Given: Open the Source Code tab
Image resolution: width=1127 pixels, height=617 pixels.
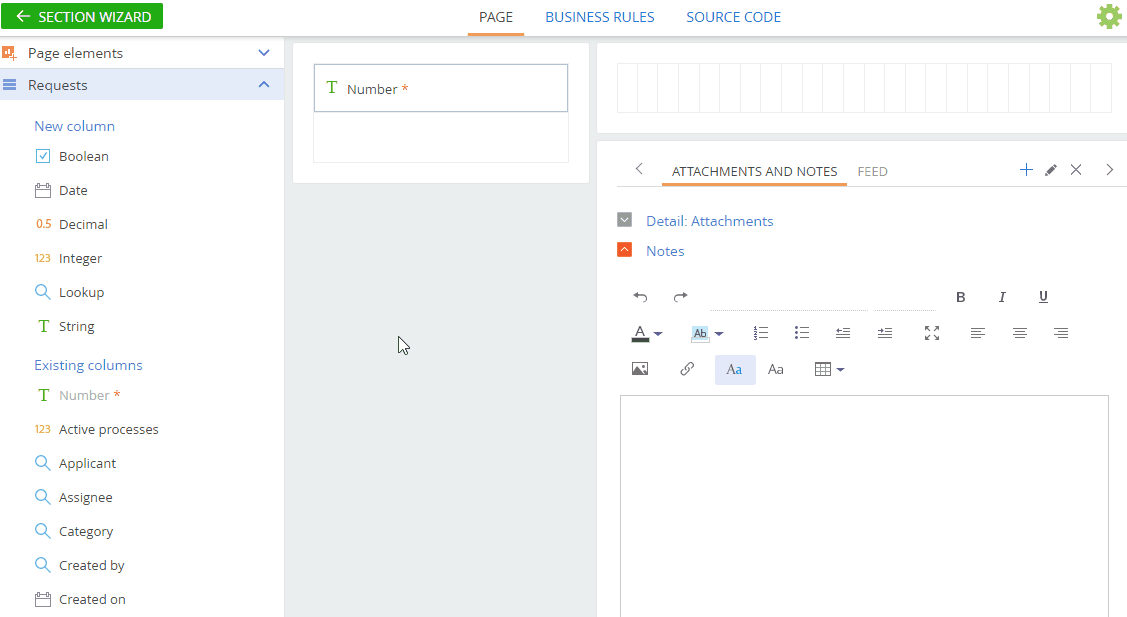Looking at the screenshot, I should coord(733,17).
